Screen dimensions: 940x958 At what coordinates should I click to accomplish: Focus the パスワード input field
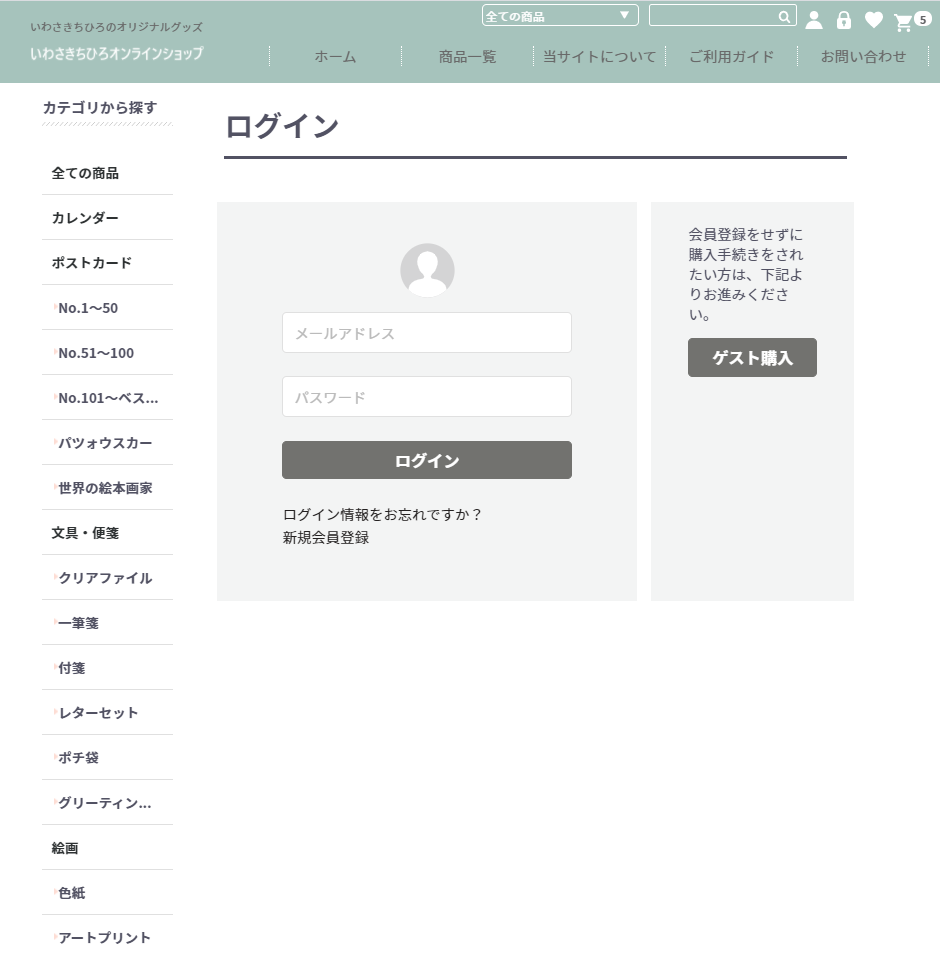[427, 397]
